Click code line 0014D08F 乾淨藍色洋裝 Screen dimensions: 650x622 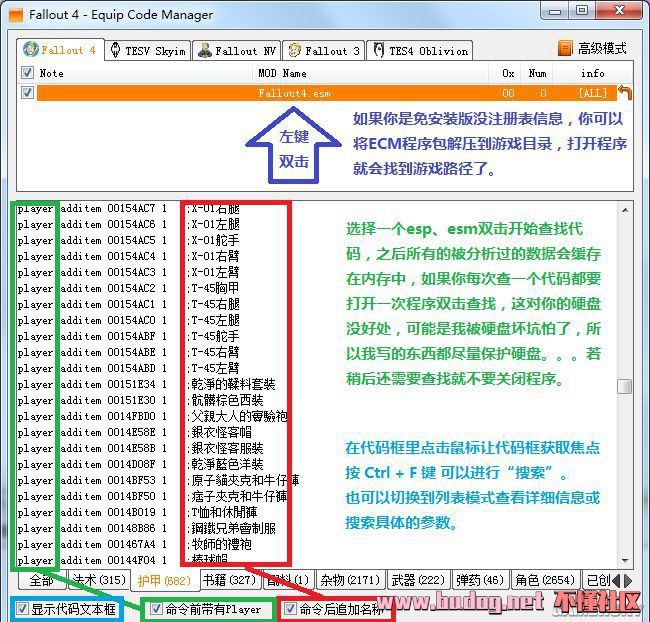pyautogui.click(x=140, y=464)
